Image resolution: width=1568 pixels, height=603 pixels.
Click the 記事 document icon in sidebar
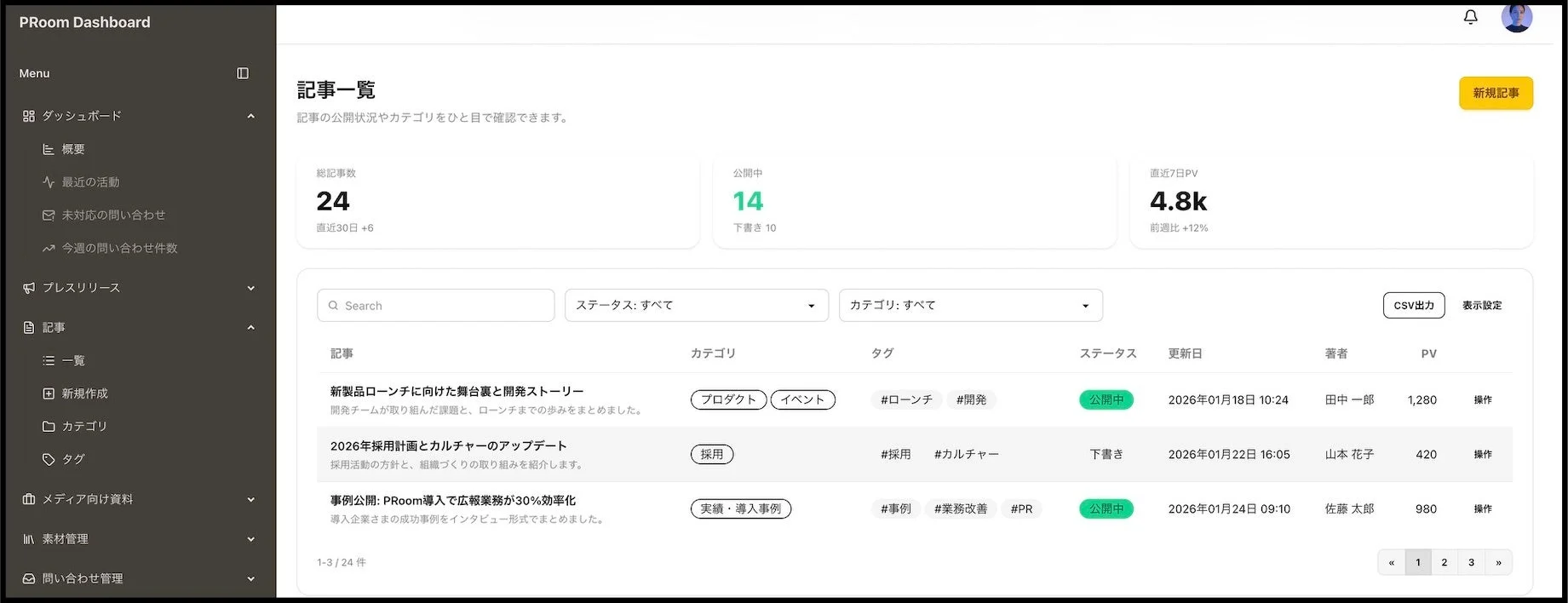[29, 327]
